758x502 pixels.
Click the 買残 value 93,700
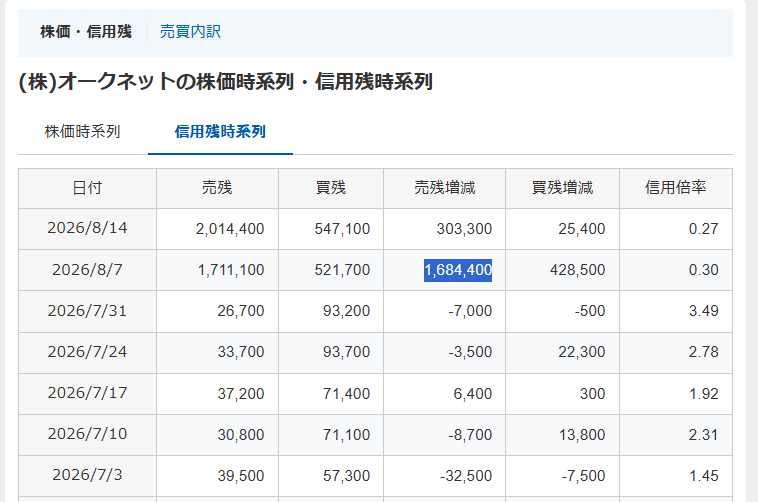347,352
